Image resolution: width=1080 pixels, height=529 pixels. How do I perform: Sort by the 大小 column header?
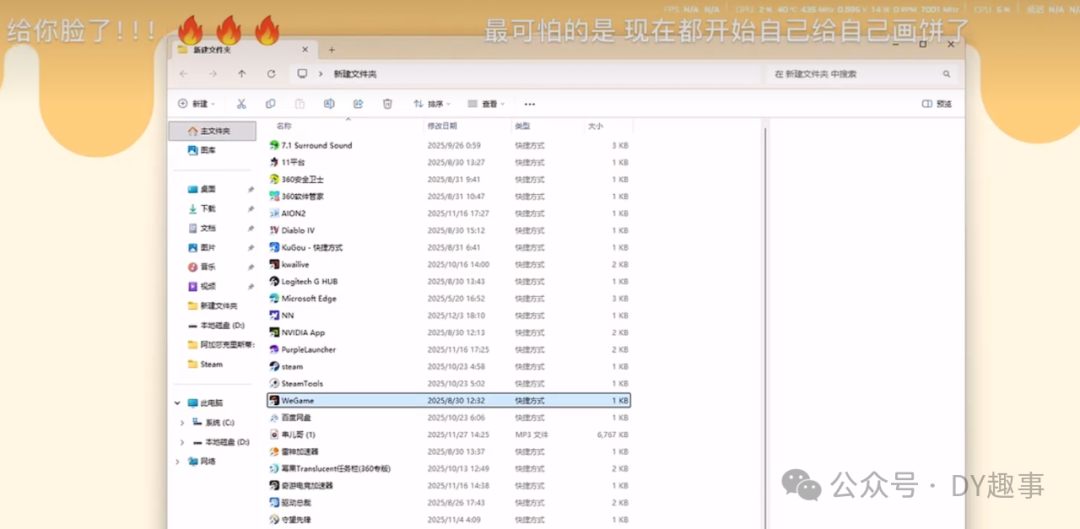(x=595, y=126)
